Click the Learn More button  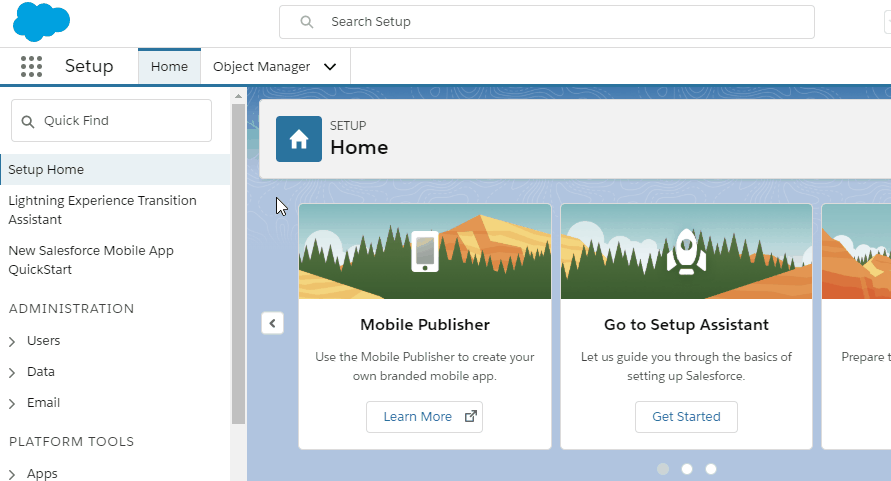click(424, 417)
